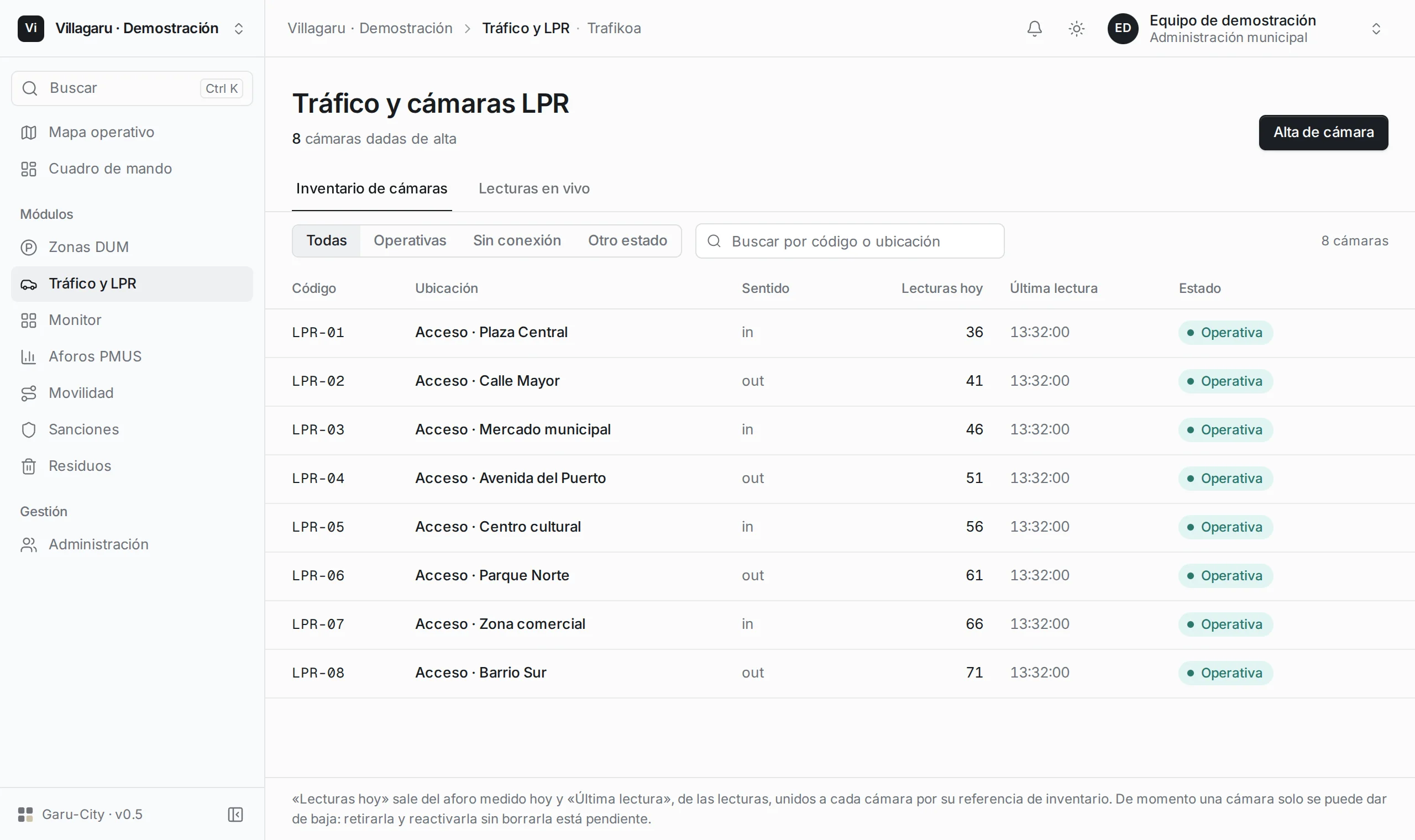Click the Sanciones shield icon
The image size is (1415, 840).
click(x=29, y=429)
